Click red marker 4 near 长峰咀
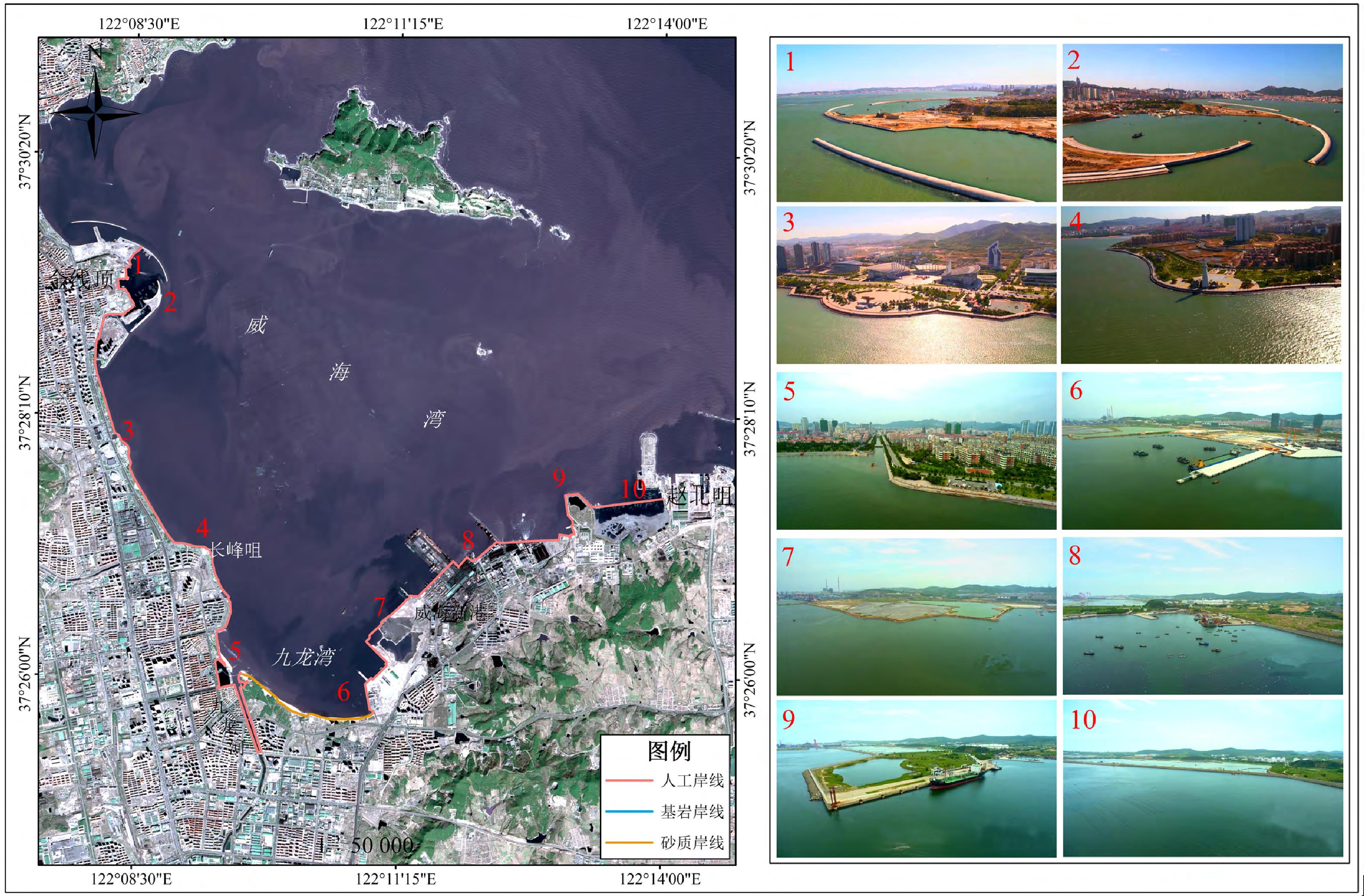The width and height of the screenshot is (1364, 896). click(x=202, y=528)
